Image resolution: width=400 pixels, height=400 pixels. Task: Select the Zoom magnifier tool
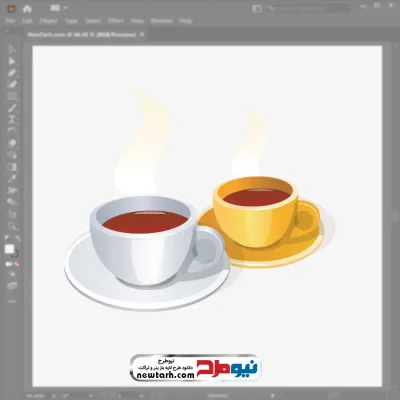[12, 226]
